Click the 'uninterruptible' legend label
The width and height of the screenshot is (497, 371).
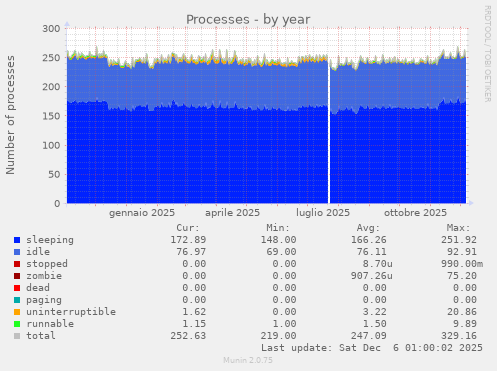(x=71, y=312)
